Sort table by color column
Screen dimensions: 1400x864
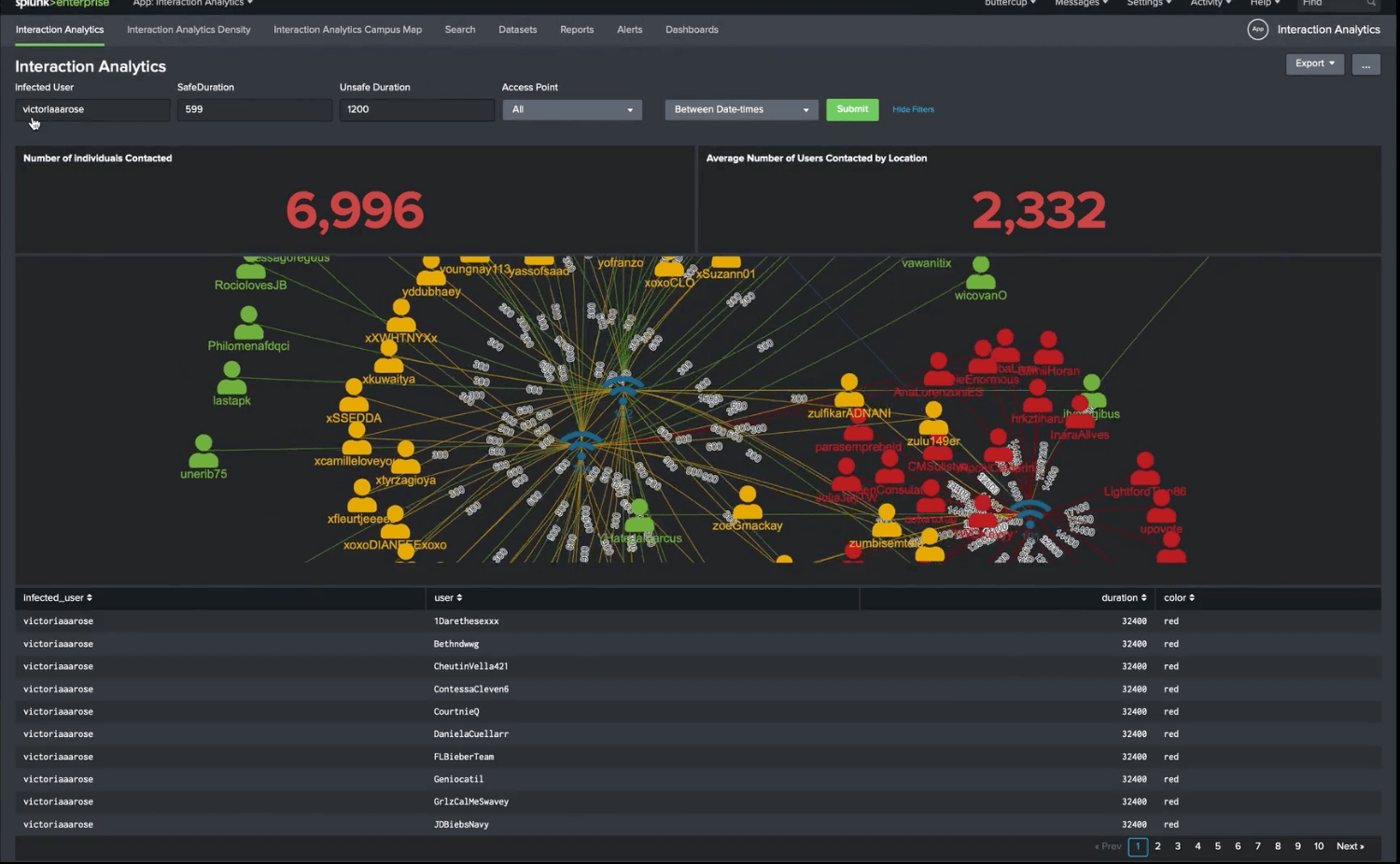(x=1179, y=598)
